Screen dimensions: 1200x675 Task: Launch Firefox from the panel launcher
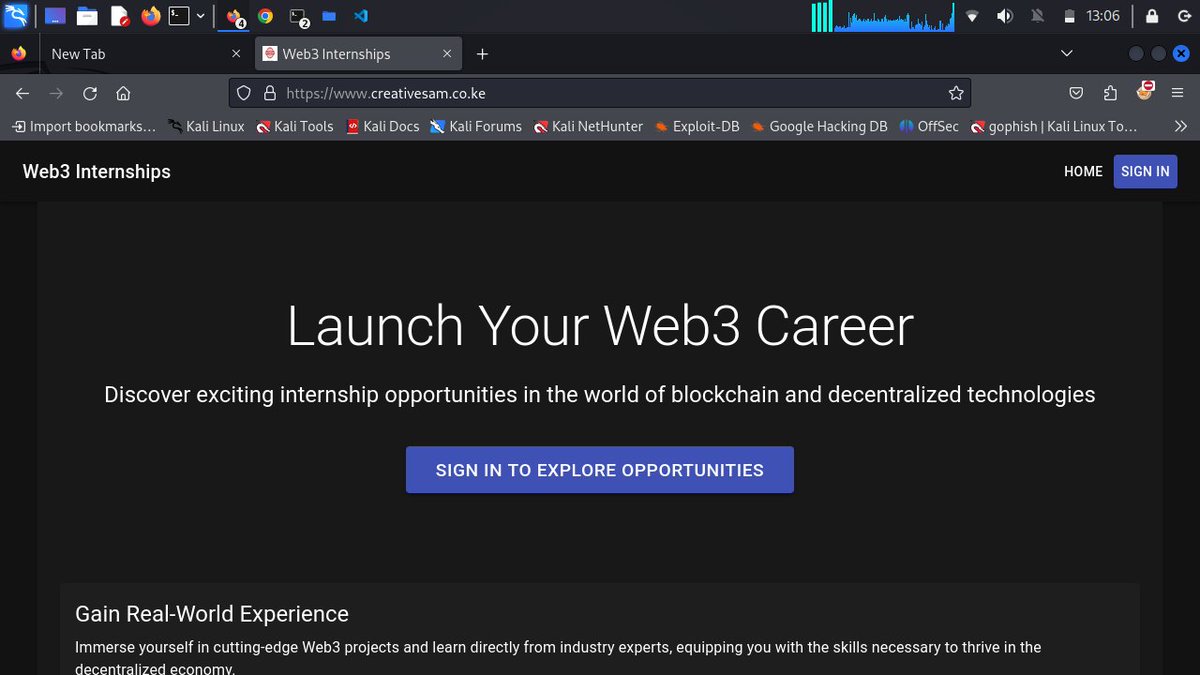[151, 16]
